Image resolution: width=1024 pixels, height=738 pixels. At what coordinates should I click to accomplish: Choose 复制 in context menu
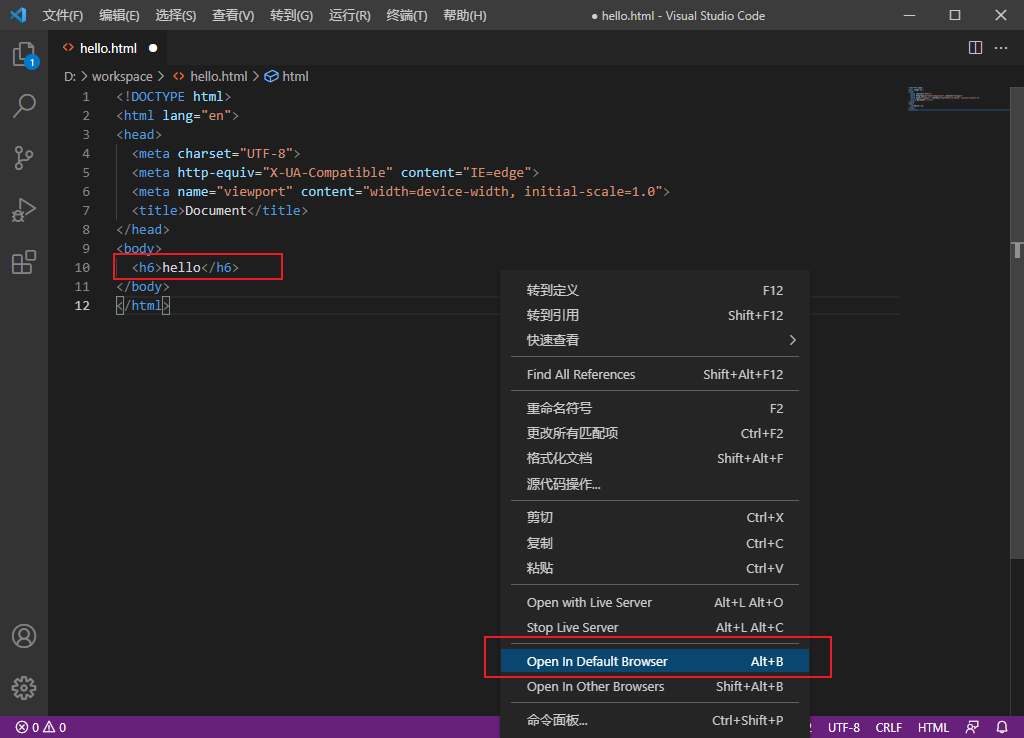point(654,543)
